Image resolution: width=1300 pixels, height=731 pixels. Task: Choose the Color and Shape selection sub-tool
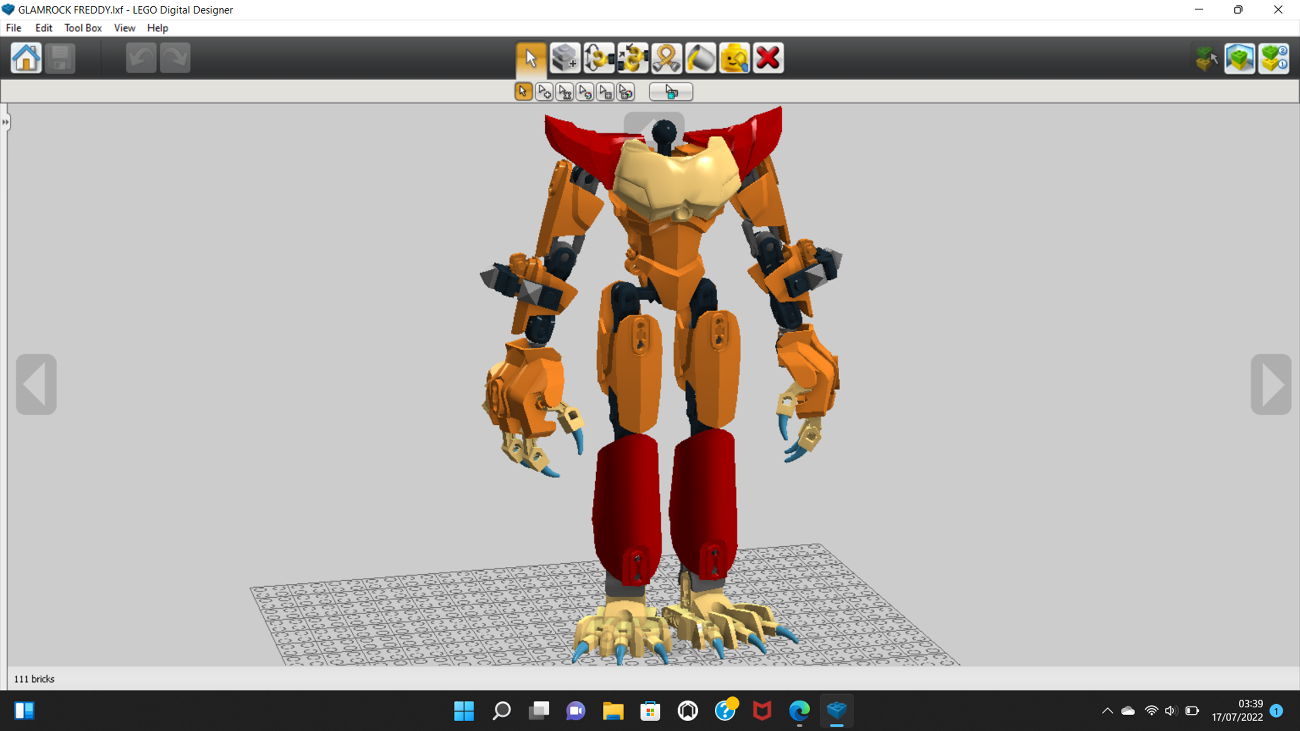click(x=626, y=92)
